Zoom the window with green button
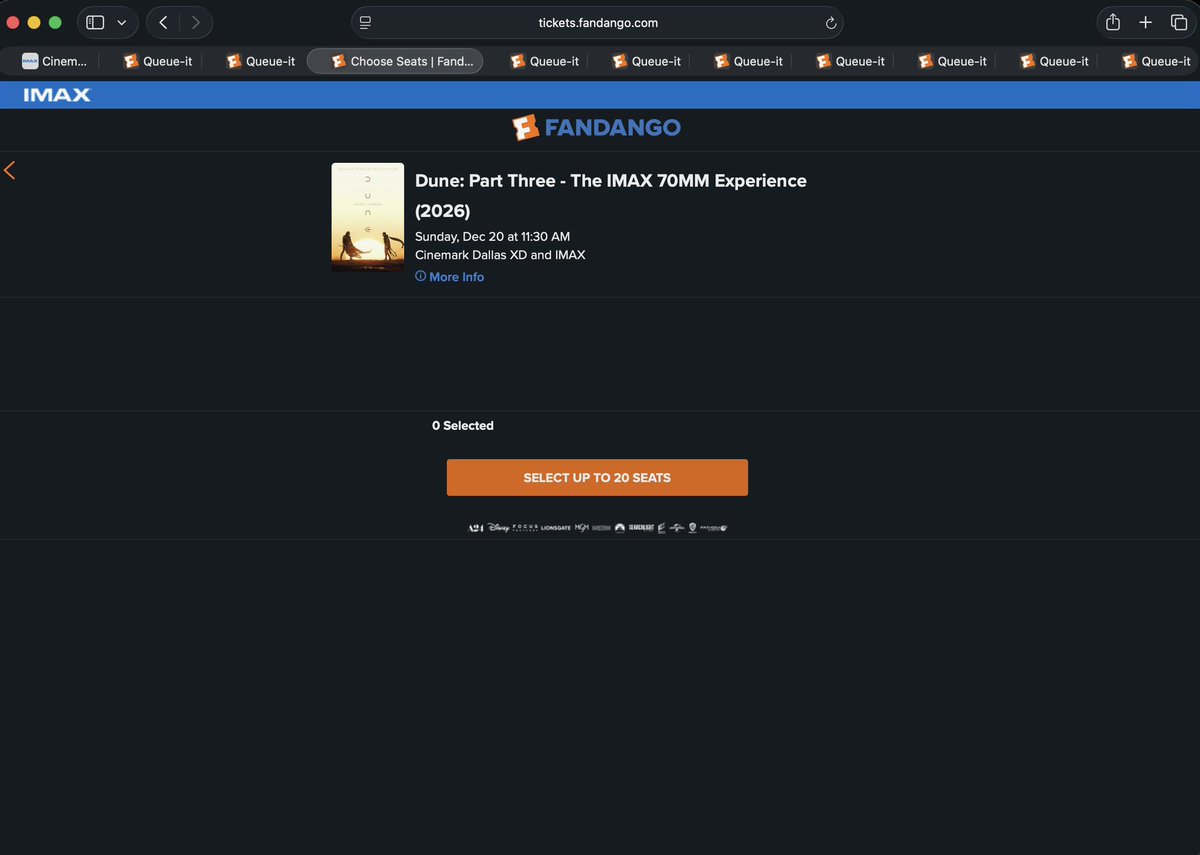 pos(55,22)
